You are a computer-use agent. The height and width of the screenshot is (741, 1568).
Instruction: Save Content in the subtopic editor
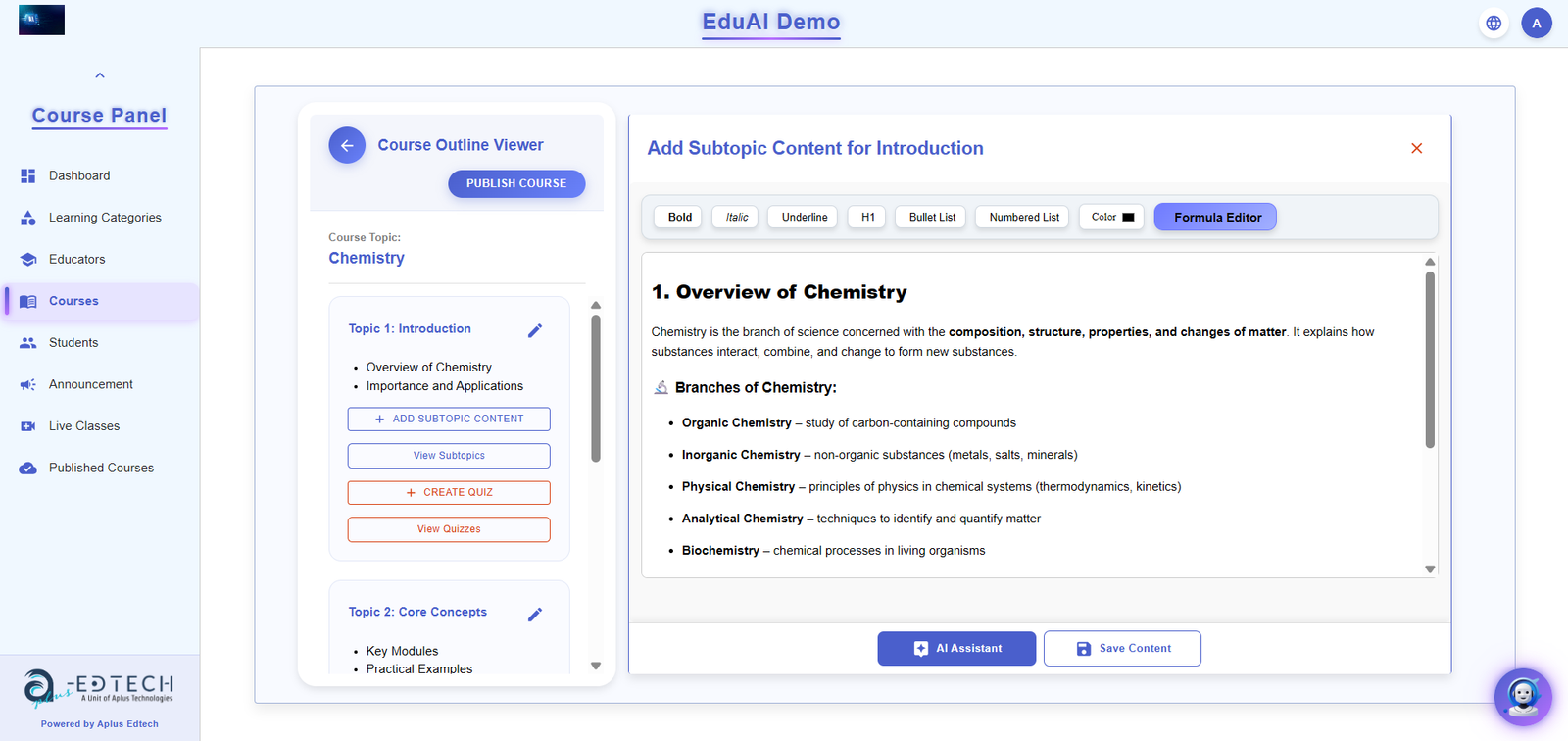[1121, 648]
